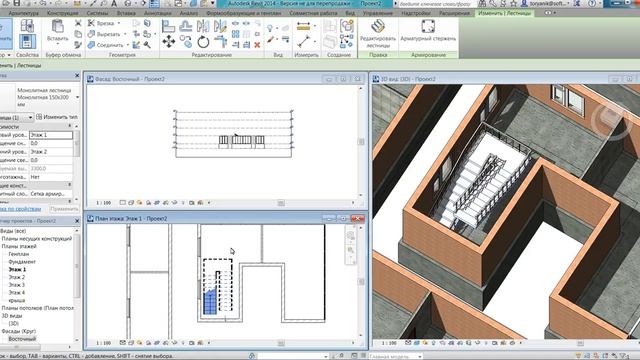The height and width of the screenshot is (360, 640).
Task: Select the Offset tool
Action: (186, 27)
